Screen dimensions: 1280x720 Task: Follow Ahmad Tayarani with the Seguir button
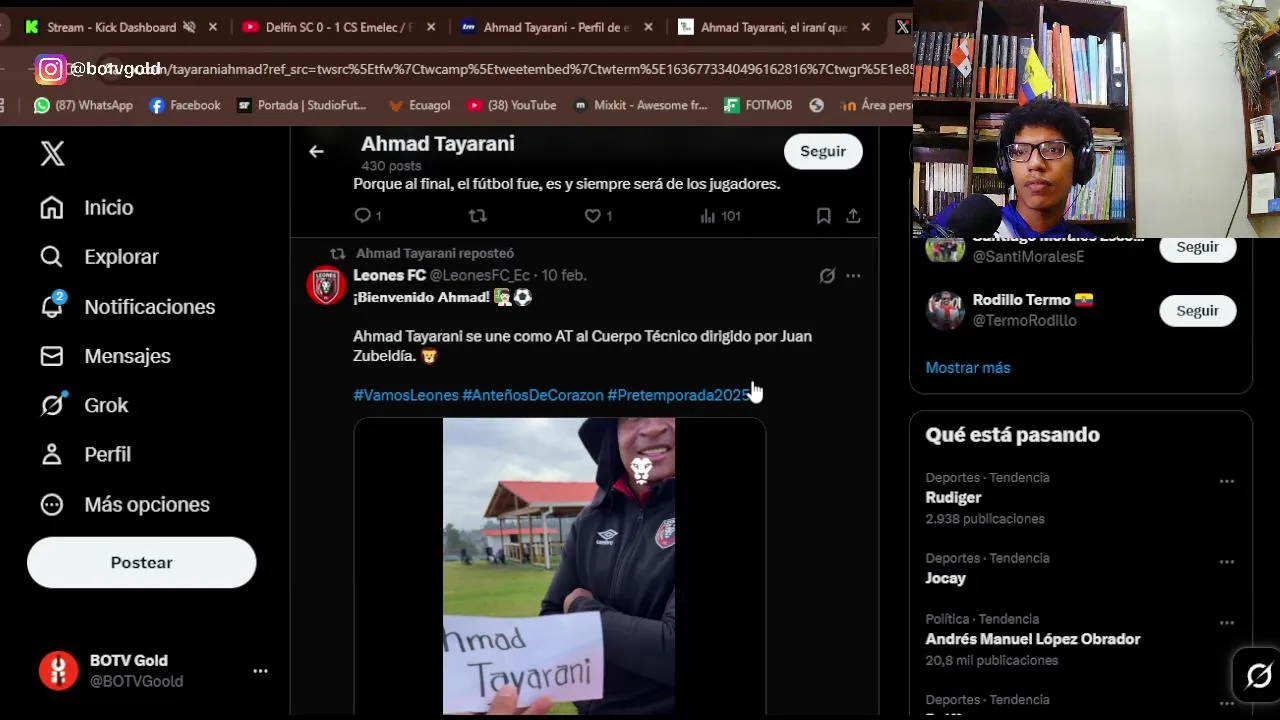click(x=823, y=151)
